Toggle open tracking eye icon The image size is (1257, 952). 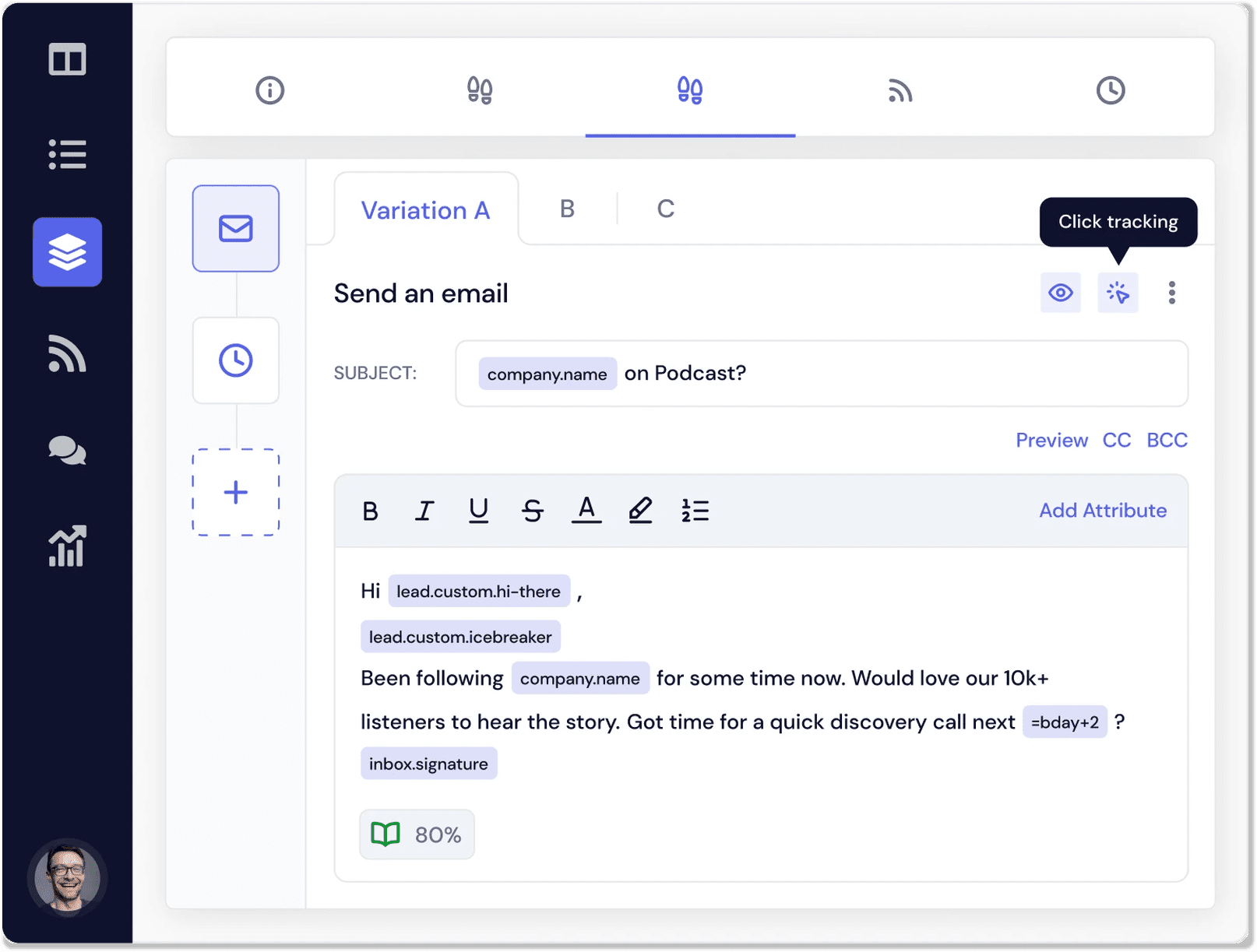click(1060, 293)
